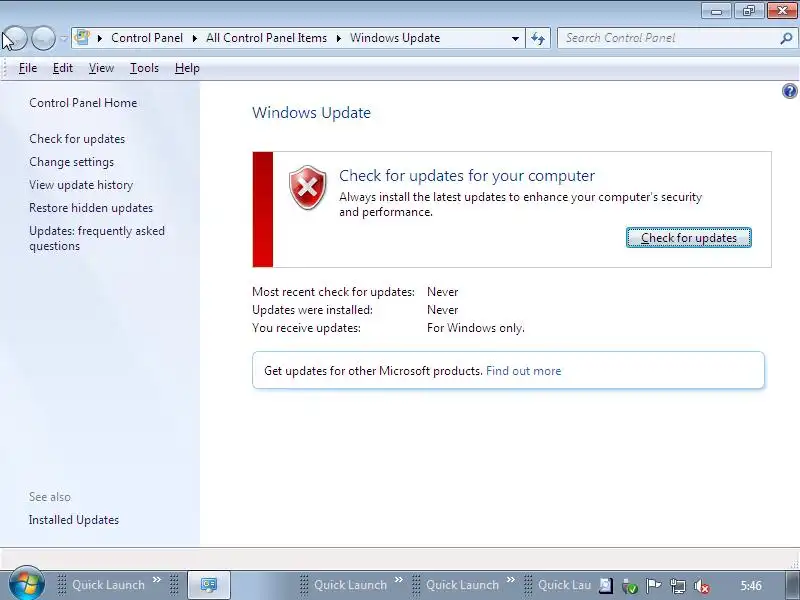Open Installed Updates link
The image size is (800, 600).
(74, 520)
